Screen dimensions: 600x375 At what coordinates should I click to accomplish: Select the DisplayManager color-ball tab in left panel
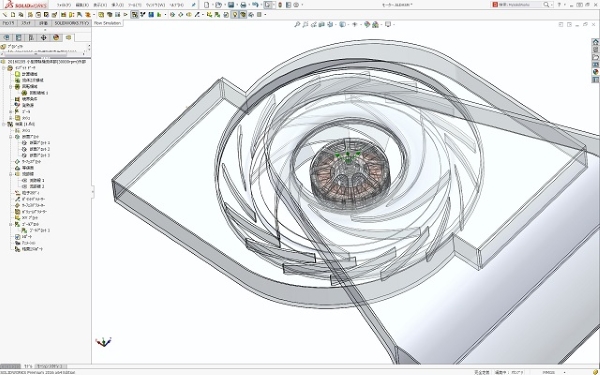click(56, 37)
